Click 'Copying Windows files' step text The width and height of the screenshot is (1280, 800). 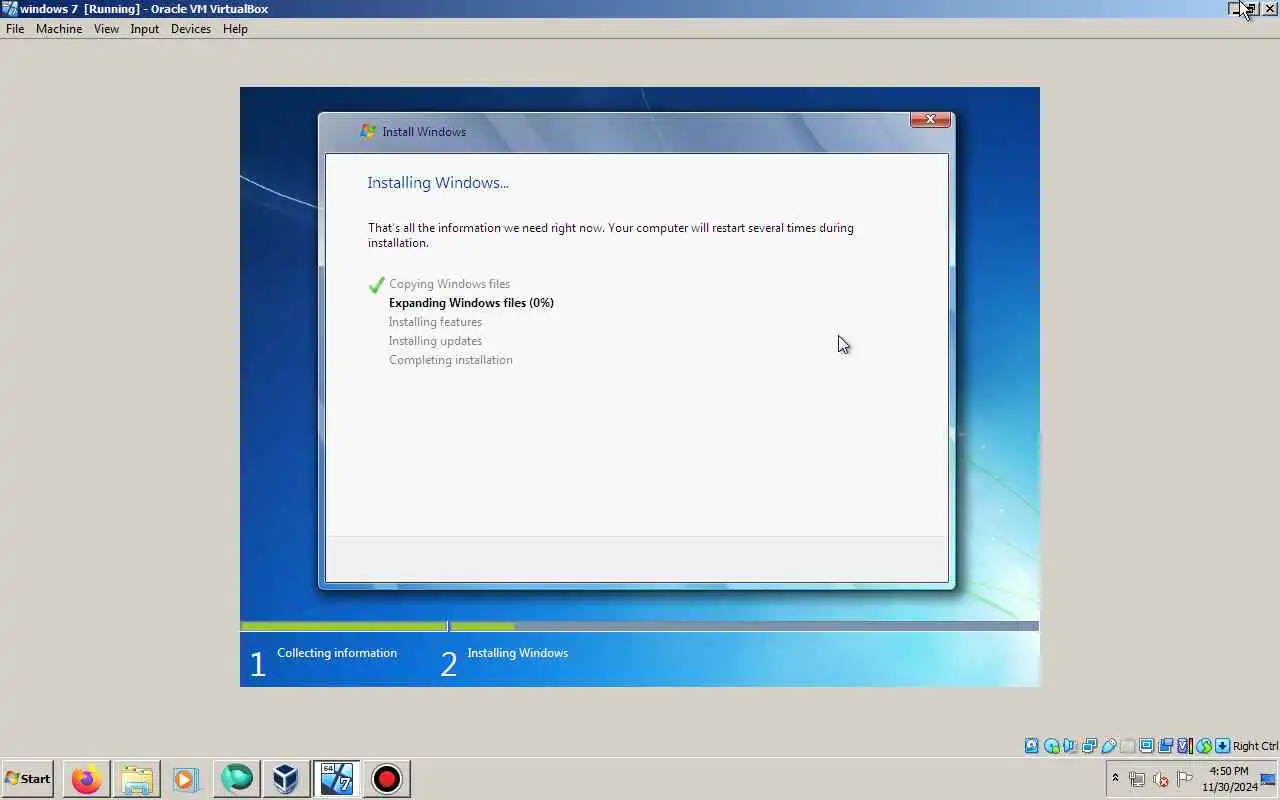[x=449, y=284]
